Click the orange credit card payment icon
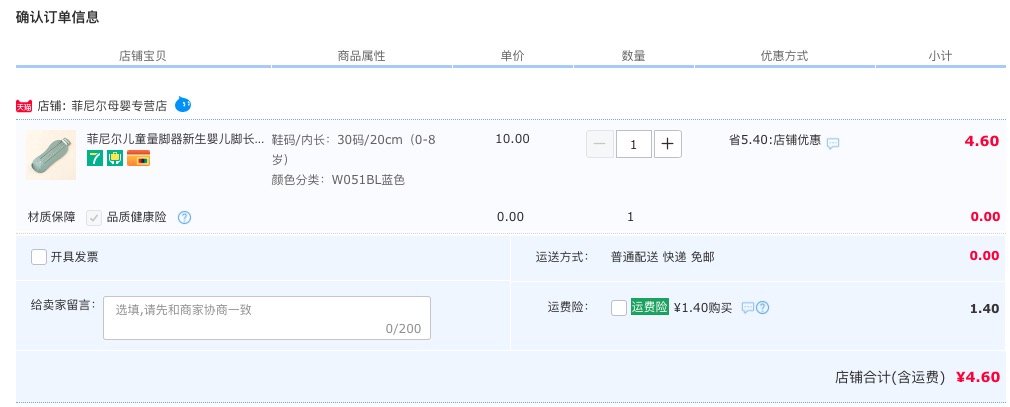This screenshot has height=407, width=1010. (138, 158)
